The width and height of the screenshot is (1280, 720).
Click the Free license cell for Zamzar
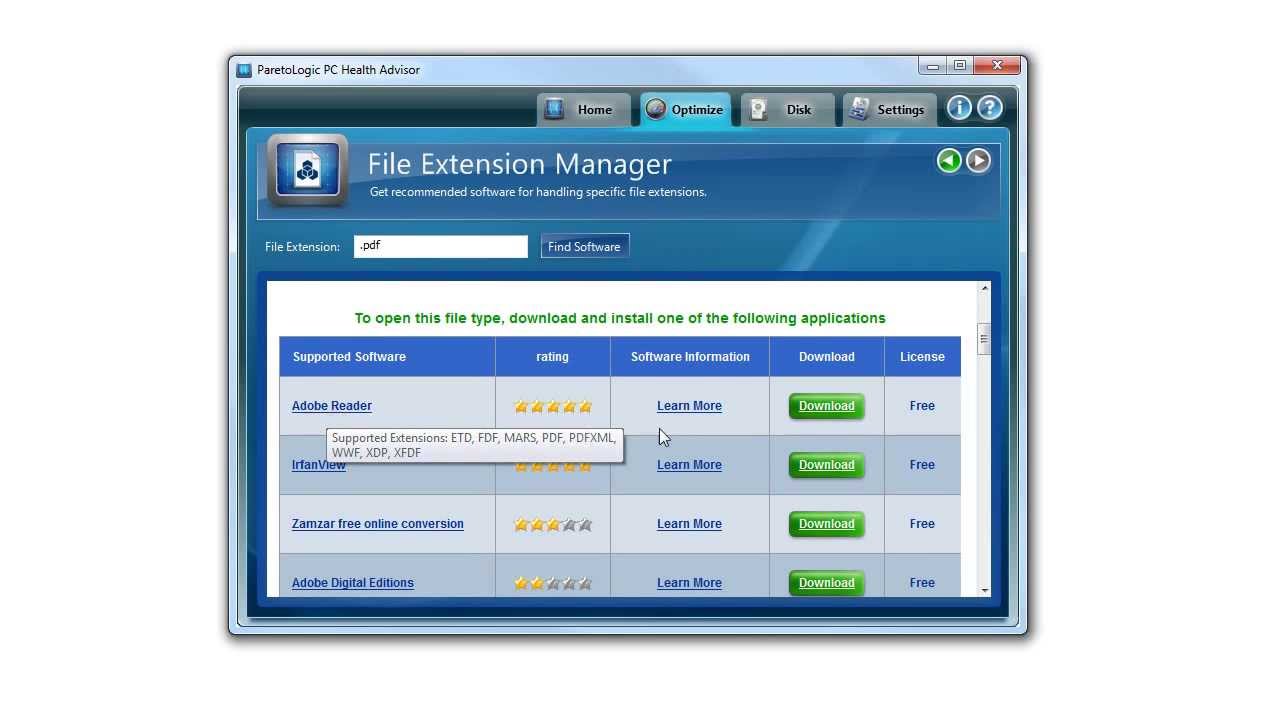(x=922, y=524)
